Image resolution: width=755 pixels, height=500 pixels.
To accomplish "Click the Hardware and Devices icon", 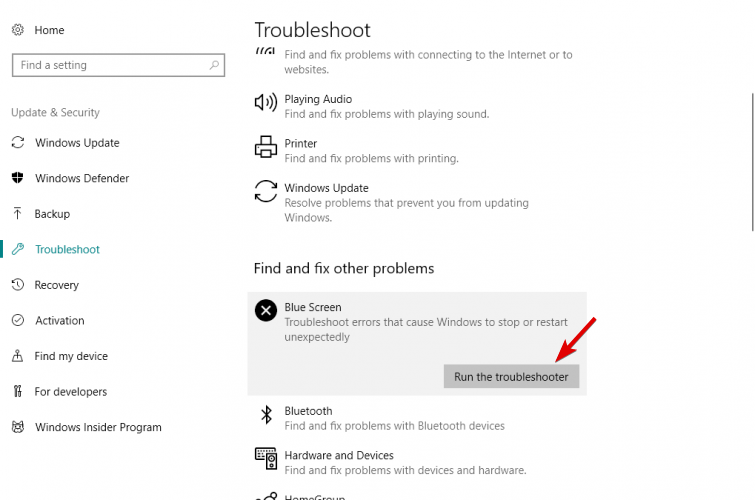I will (x=266, y=459).
